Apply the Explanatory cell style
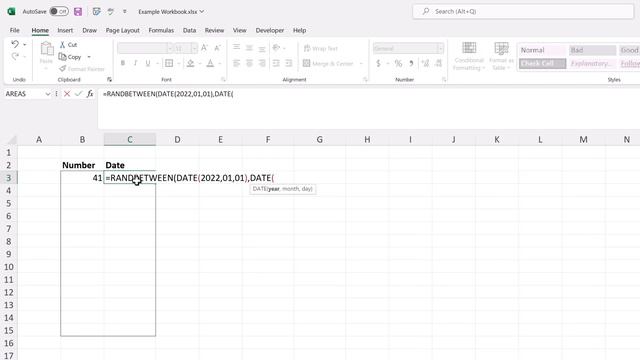Screen dimensions: 640x360 click(x=592, y=64)
